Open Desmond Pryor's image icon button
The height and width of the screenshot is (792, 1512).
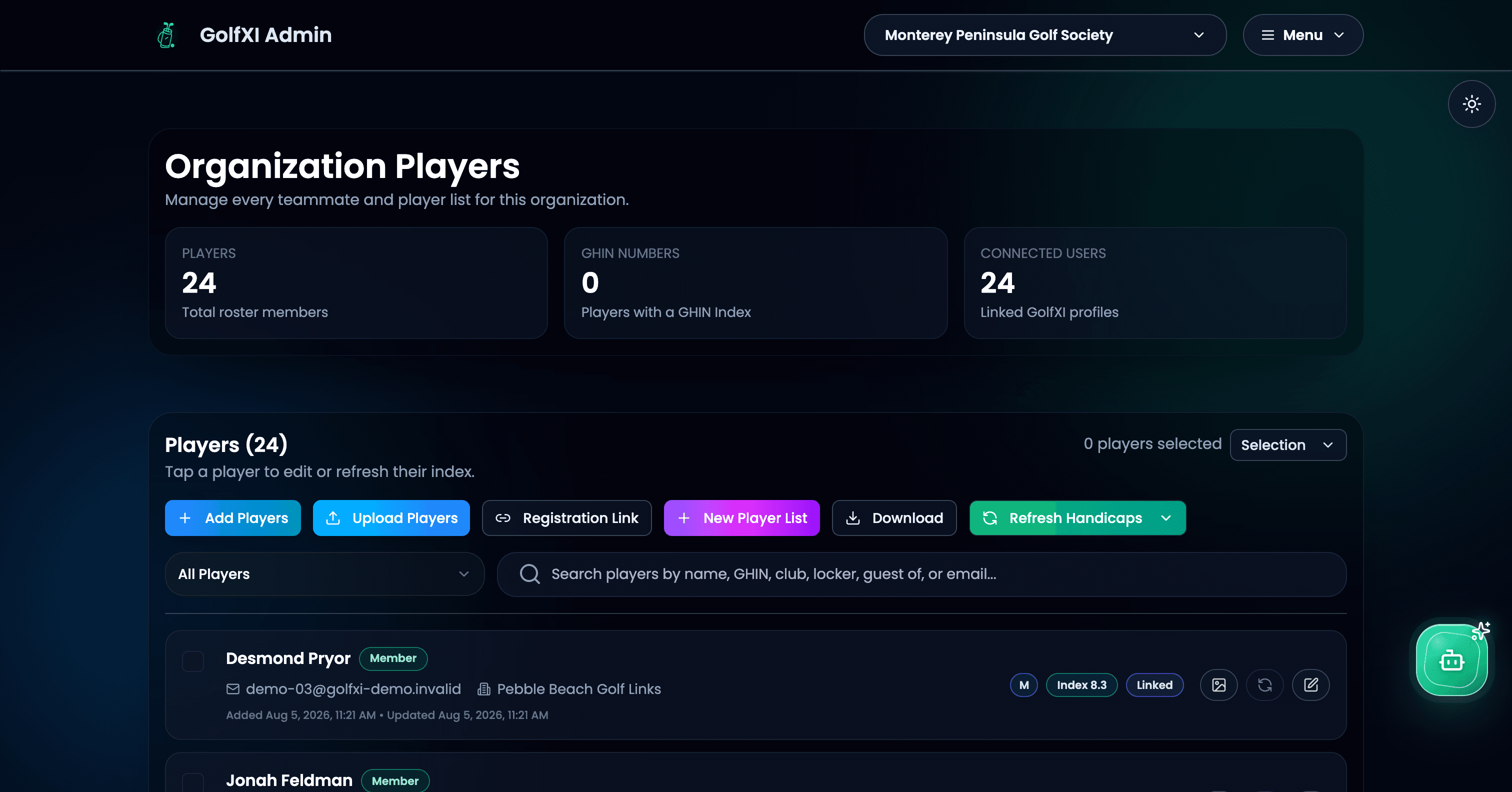1218,685
